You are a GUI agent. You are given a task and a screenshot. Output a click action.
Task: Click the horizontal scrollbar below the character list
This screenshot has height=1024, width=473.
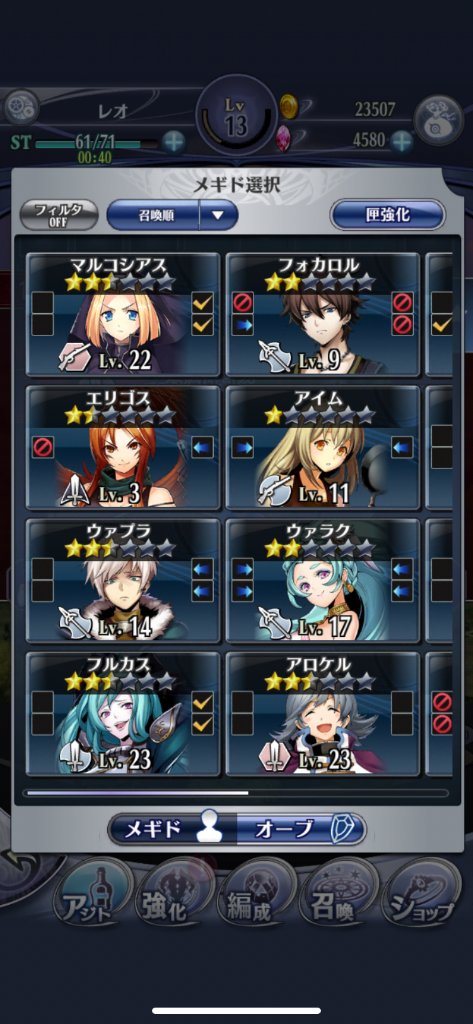236,793
